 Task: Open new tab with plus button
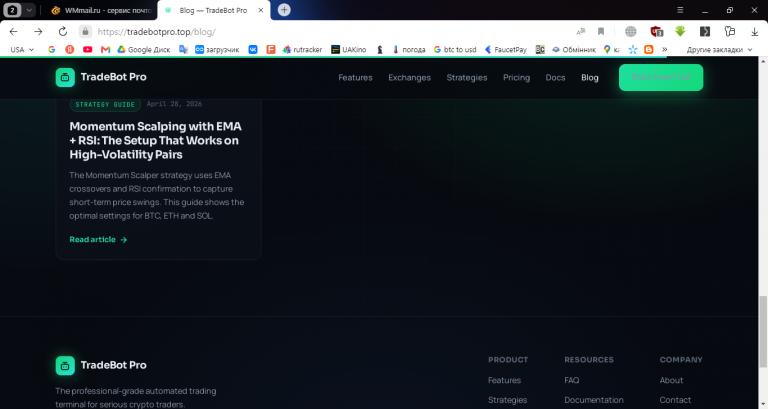[x=284, y=10]
